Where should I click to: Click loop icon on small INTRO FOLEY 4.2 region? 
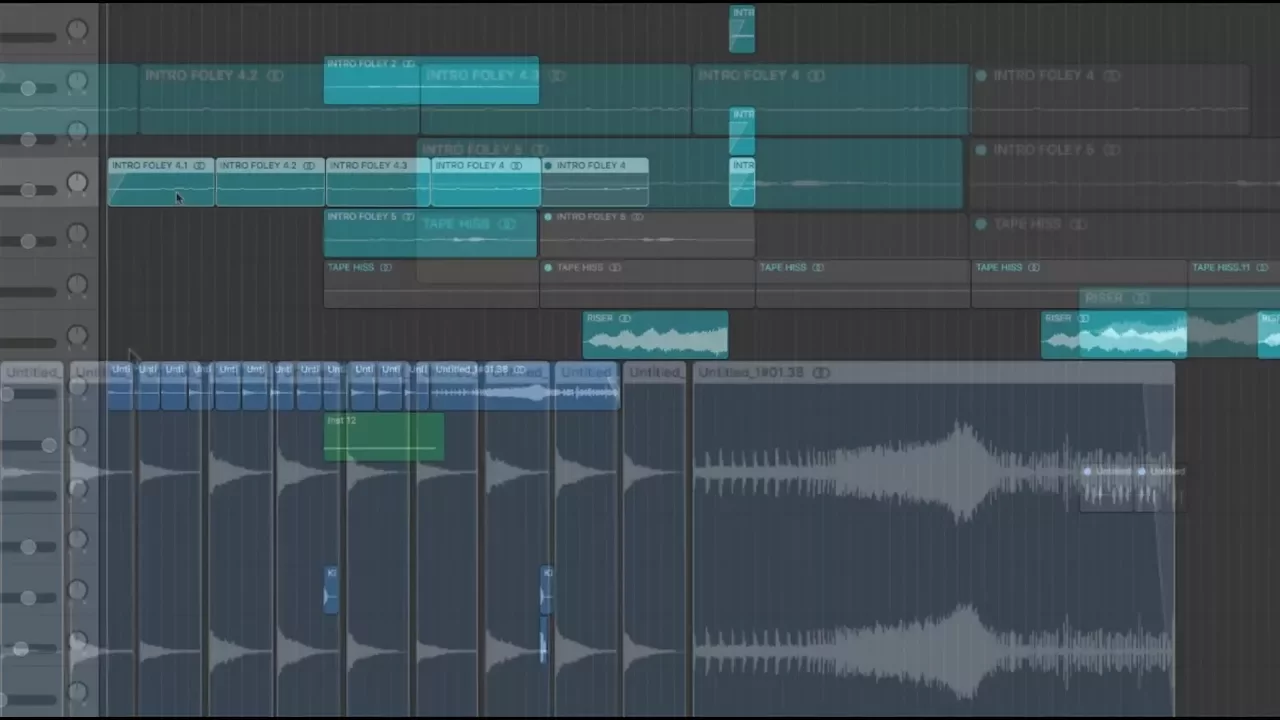[x=308, y=166]
